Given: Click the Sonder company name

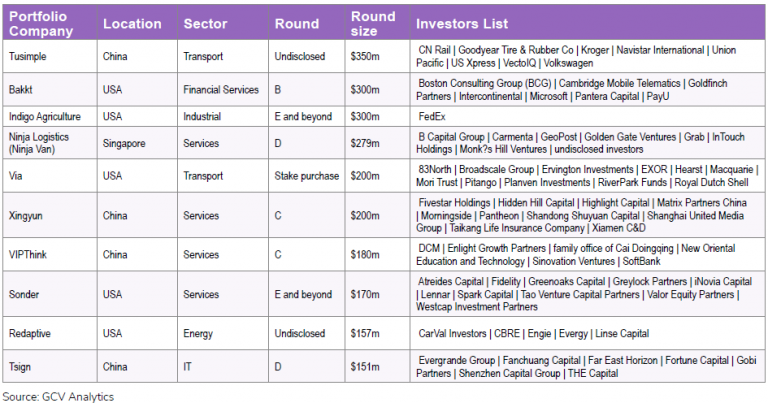Looking at the screenshot, I should tap(26, 295).
